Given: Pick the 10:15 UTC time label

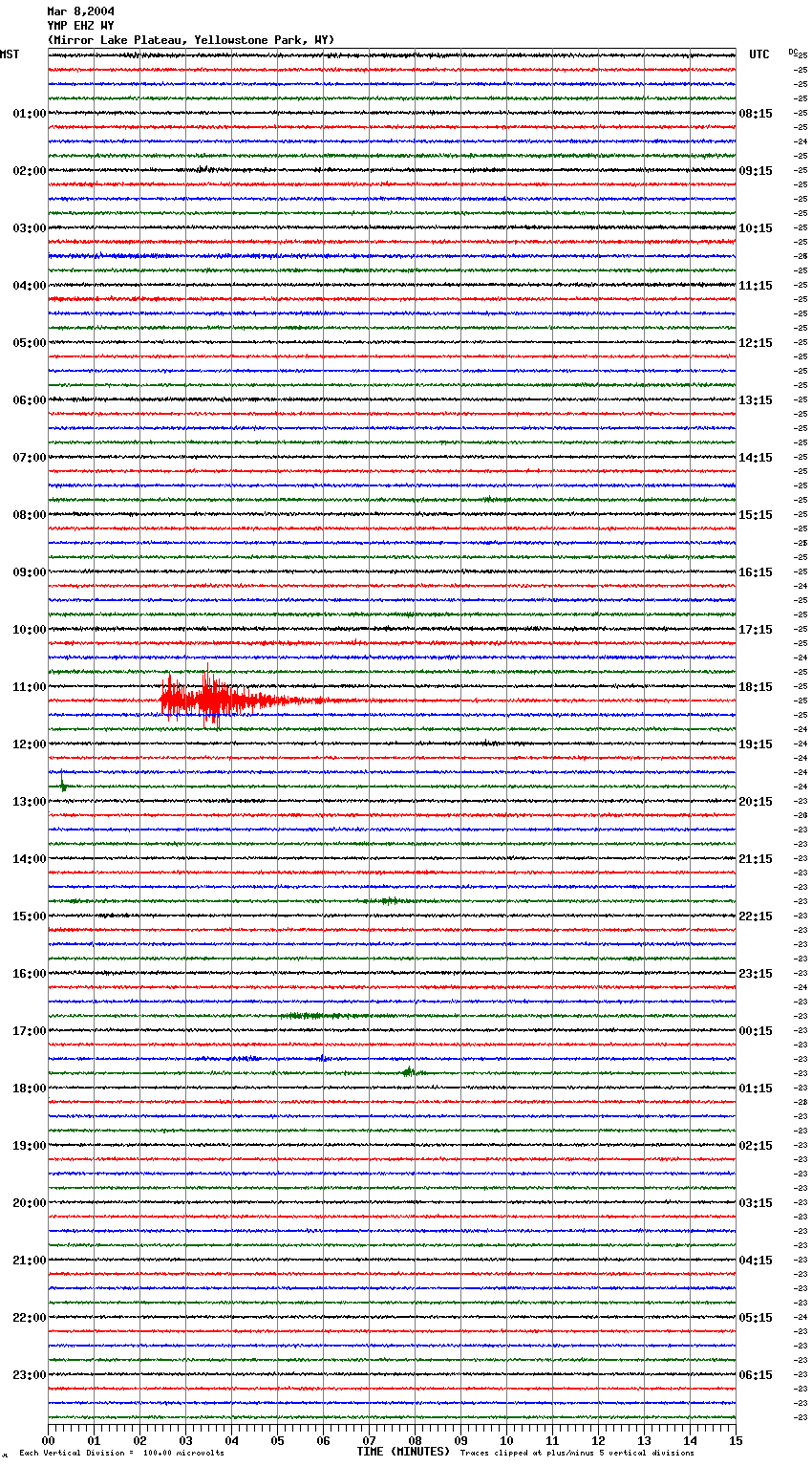Looking at the screenshot, I should pos(756,228).
